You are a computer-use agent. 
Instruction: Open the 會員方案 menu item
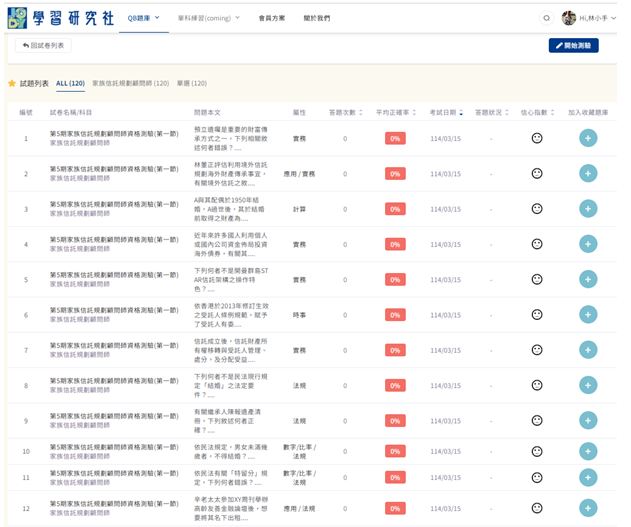click(271, 18)
